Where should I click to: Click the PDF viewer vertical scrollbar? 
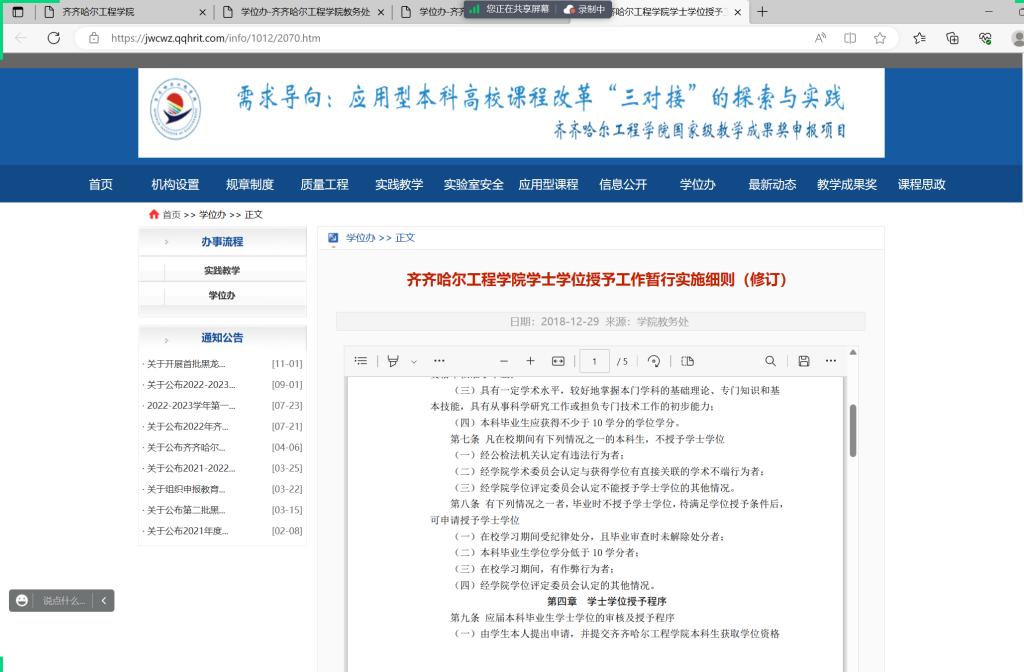[853, 430]
